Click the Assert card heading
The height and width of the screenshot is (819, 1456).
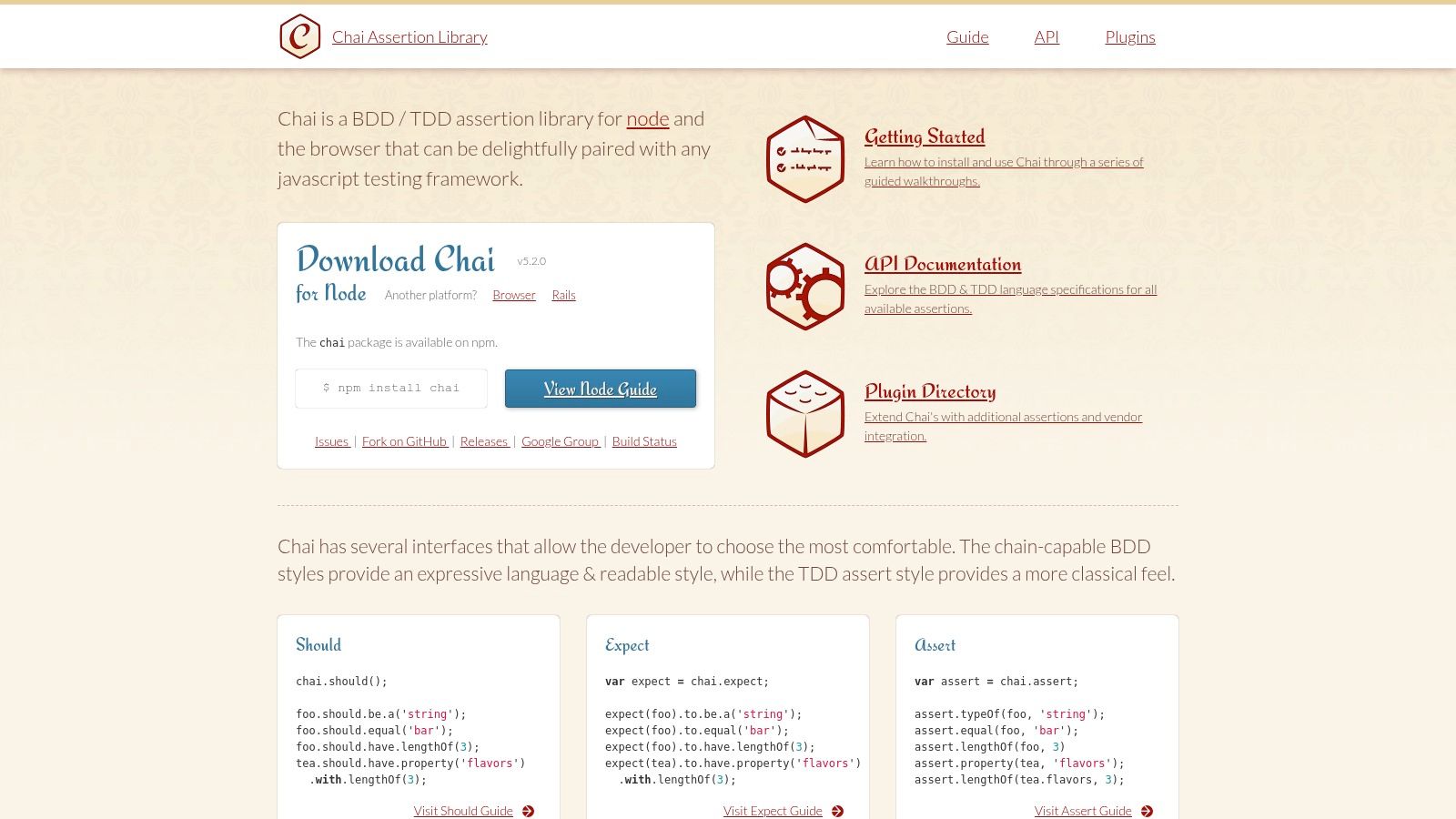point(935,645)
